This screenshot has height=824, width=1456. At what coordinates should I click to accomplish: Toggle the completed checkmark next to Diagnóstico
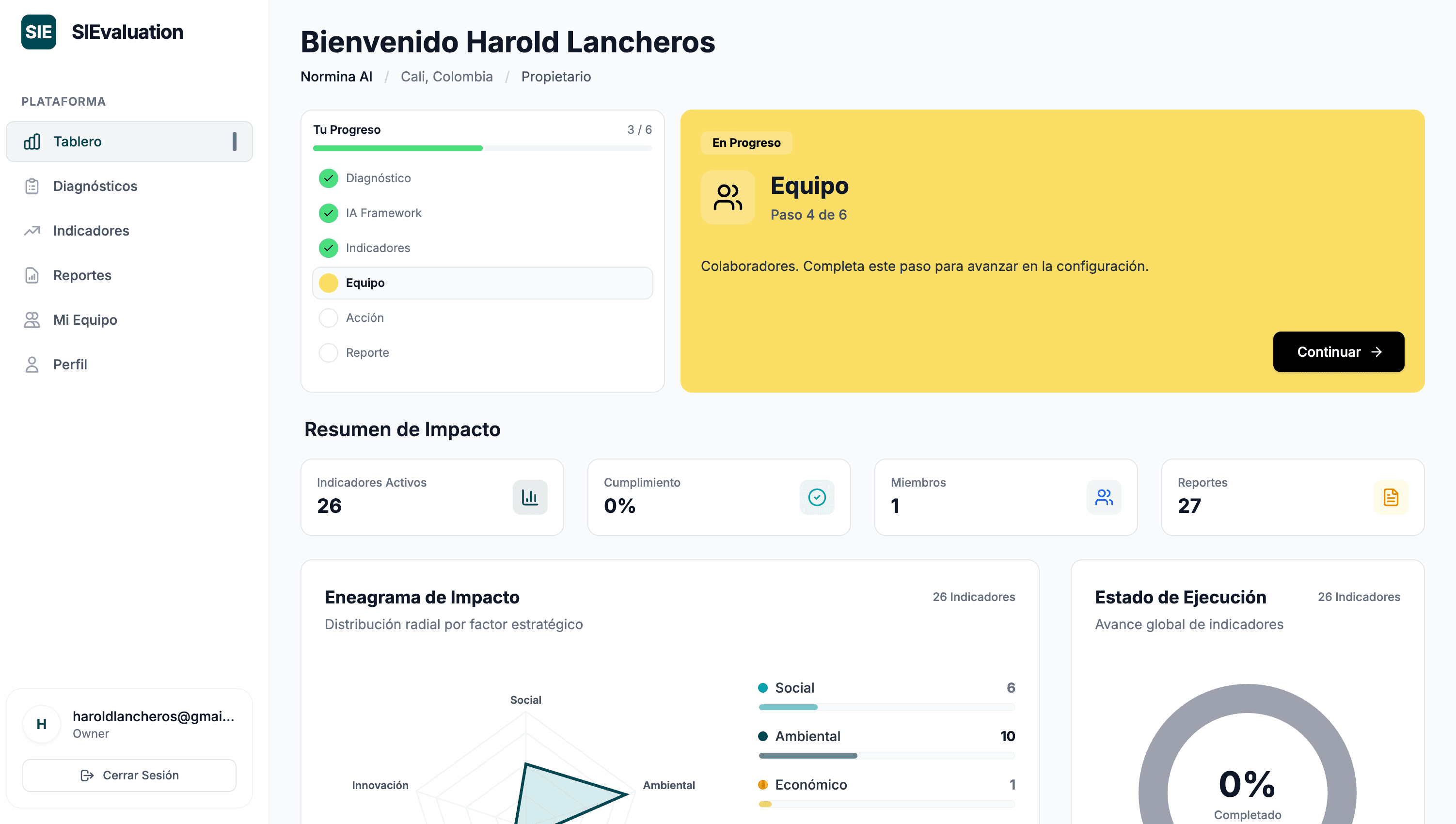[x=329, y=178]
